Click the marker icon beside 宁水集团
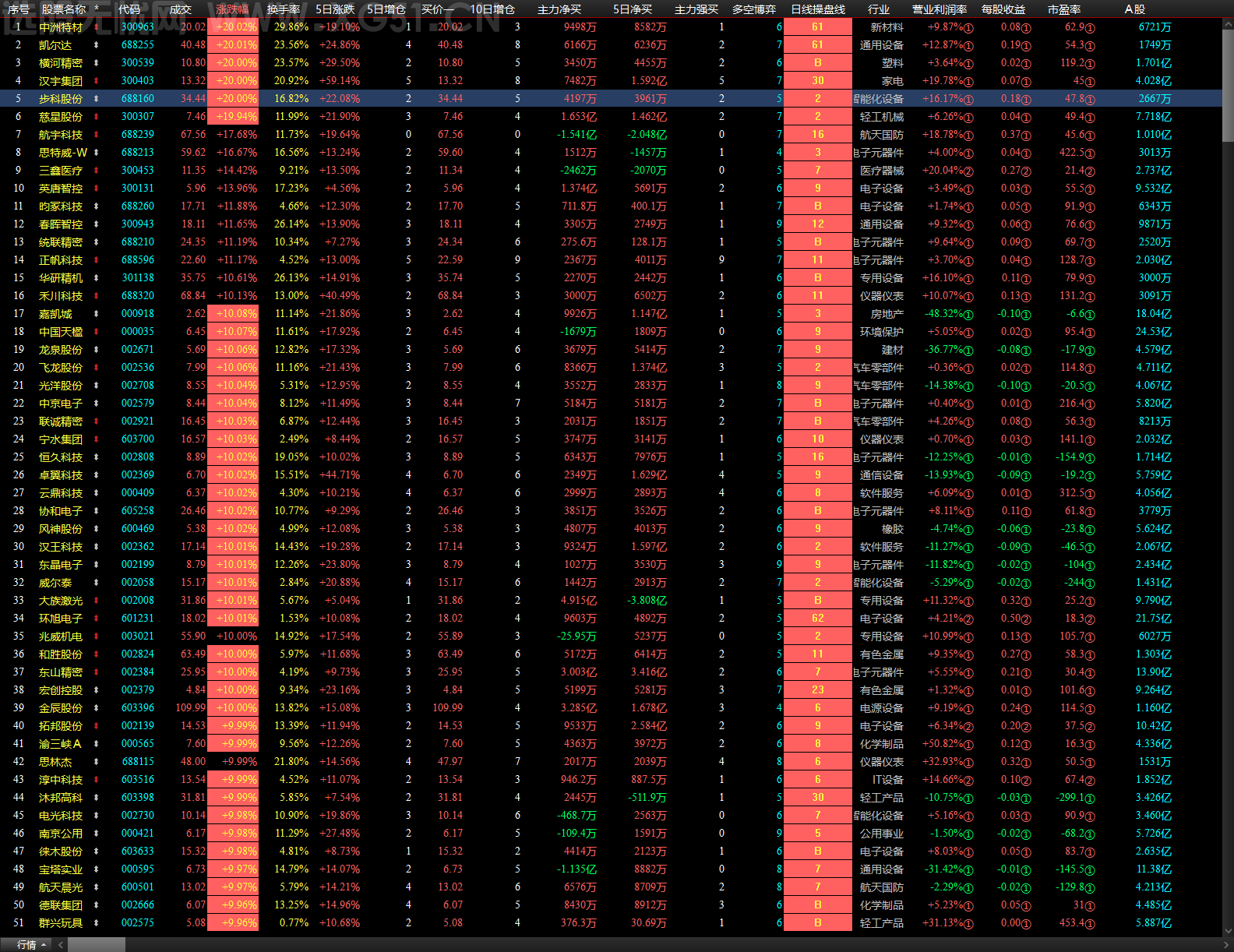 (x=97, y=439)
